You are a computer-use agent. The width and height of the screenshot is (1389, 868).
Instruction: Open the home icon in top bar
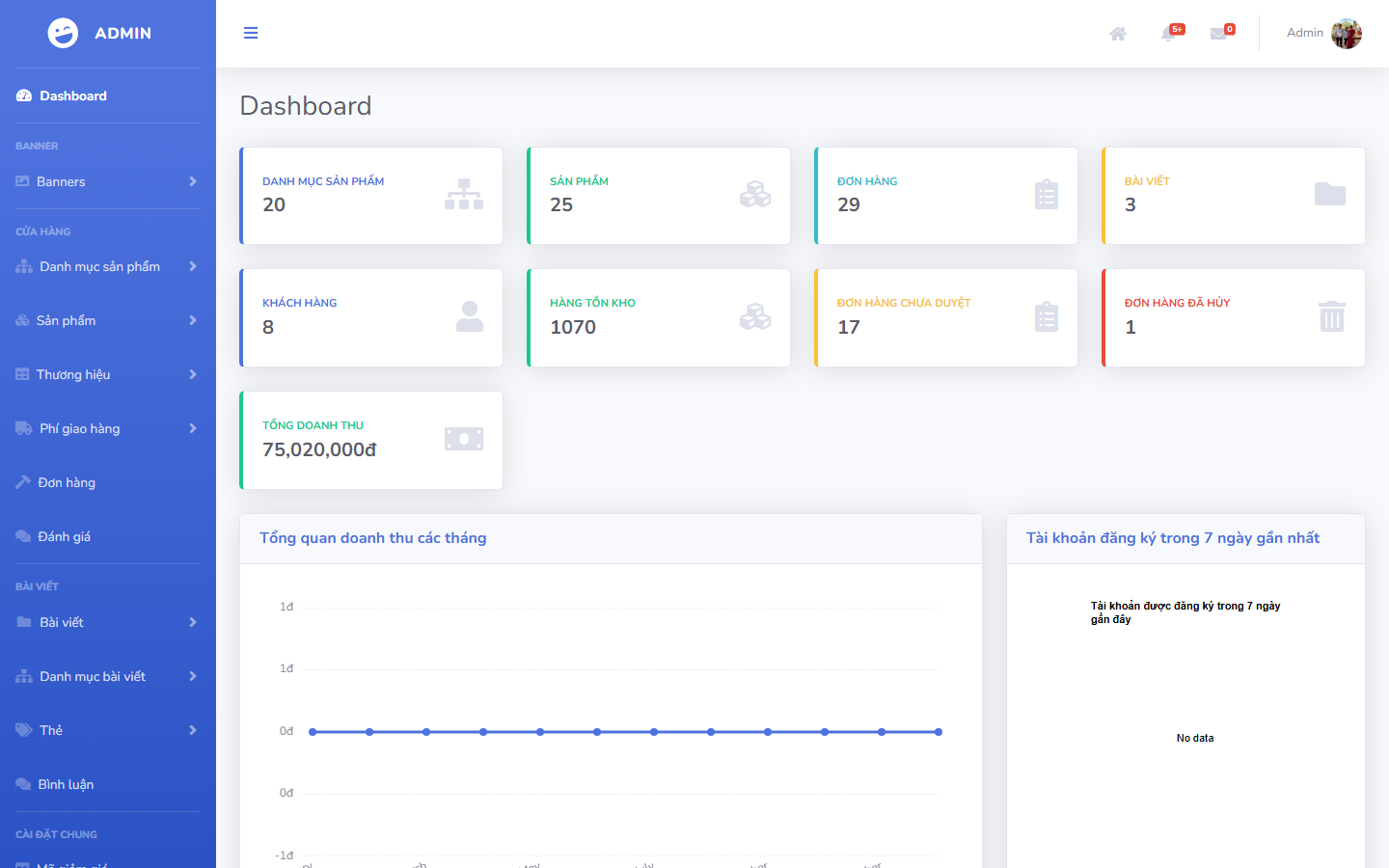pyautogui.click(x=1118, y=34)
